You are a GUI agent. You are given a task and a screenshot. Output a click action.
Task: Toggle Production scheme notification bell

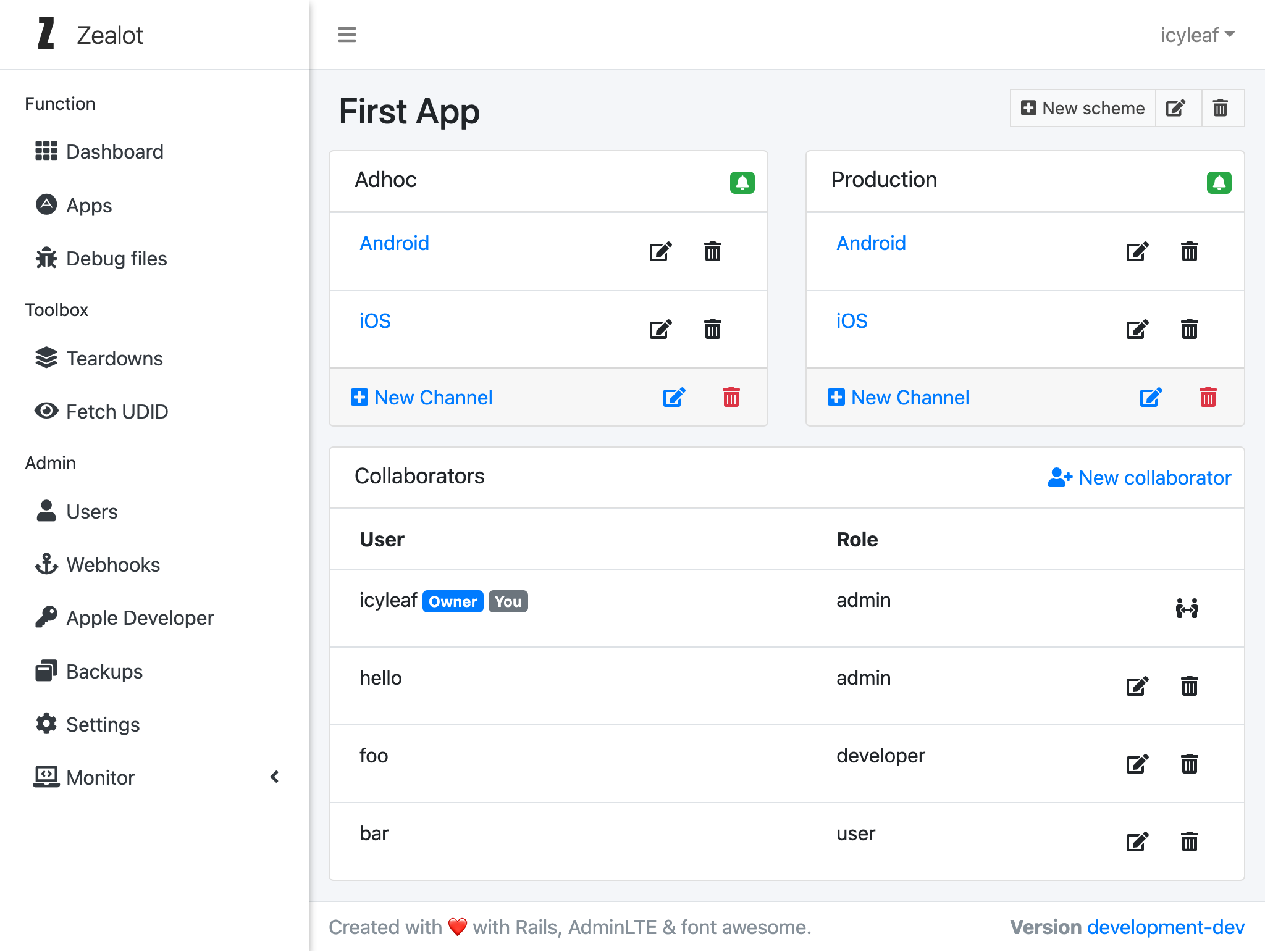[1219, 183]
